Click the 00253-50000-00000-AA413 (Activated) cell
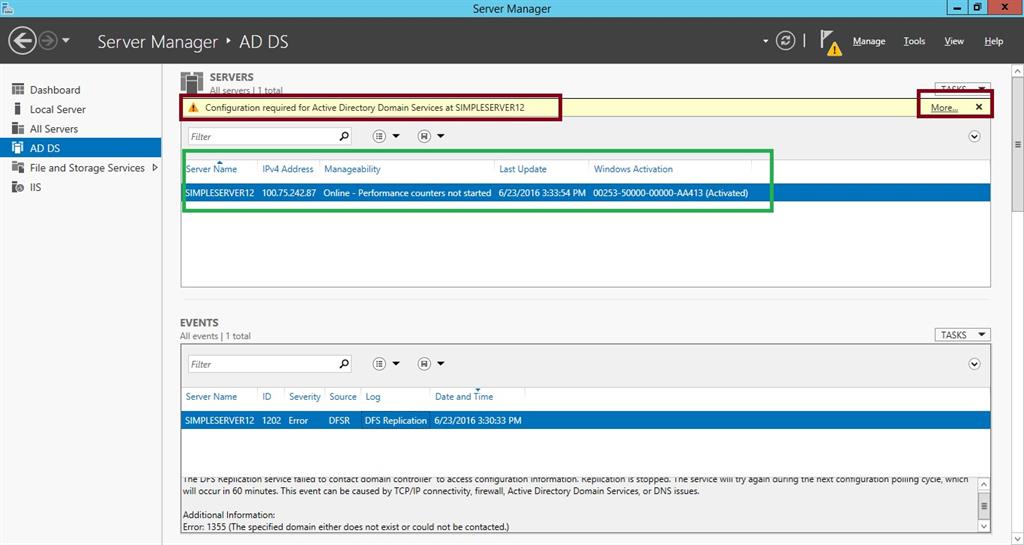Screen dimensions: 1024x545 point(671,193)
